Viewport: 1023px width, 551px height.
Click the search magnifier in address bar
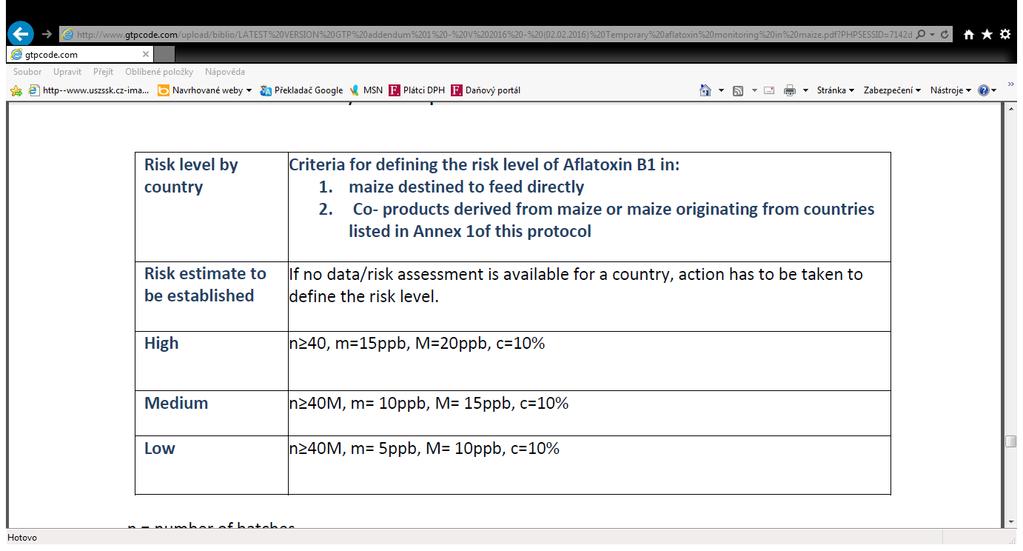click(921, 34)
